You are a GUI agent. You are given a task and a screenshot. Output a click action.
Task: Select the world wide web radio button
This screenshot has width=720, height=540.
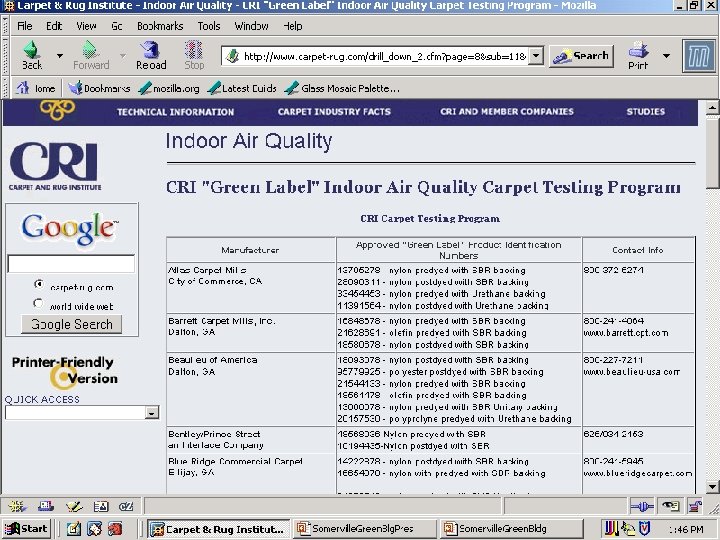click(39, 303)
